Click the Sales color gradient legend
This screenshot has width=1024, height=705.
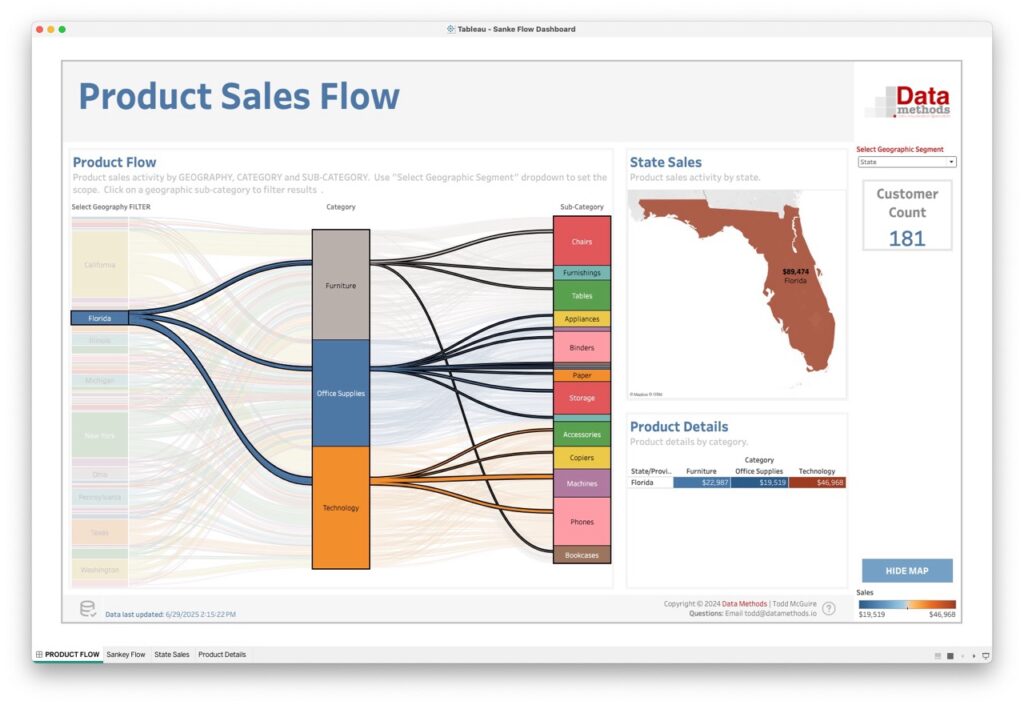pos(907,604)
